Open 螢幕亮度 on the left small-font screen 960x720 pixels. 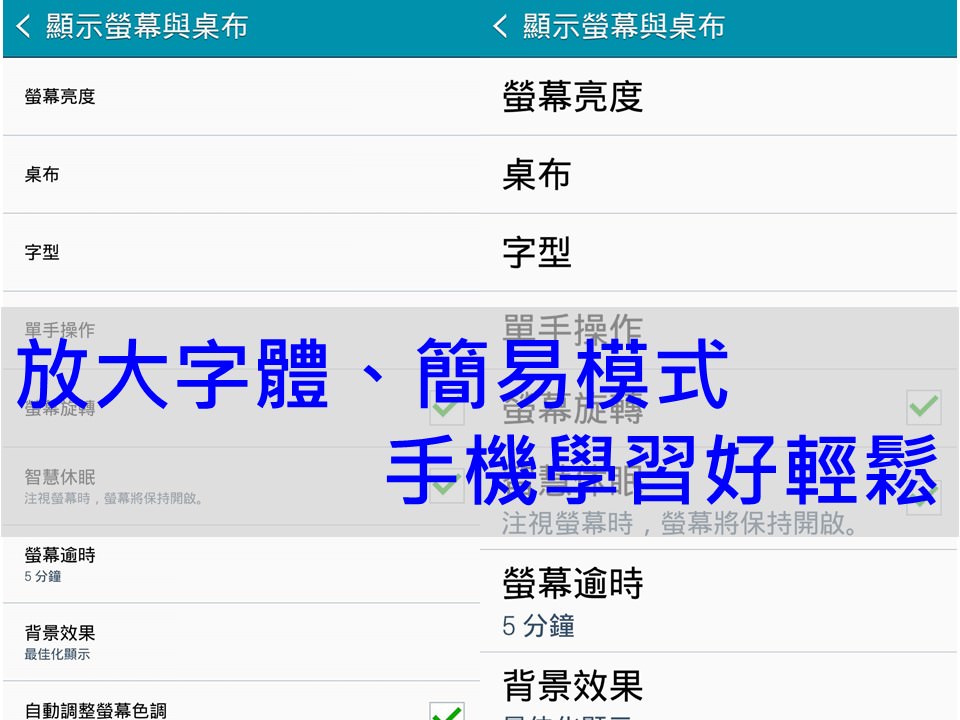pyautogui.click(x=241, y=97)
